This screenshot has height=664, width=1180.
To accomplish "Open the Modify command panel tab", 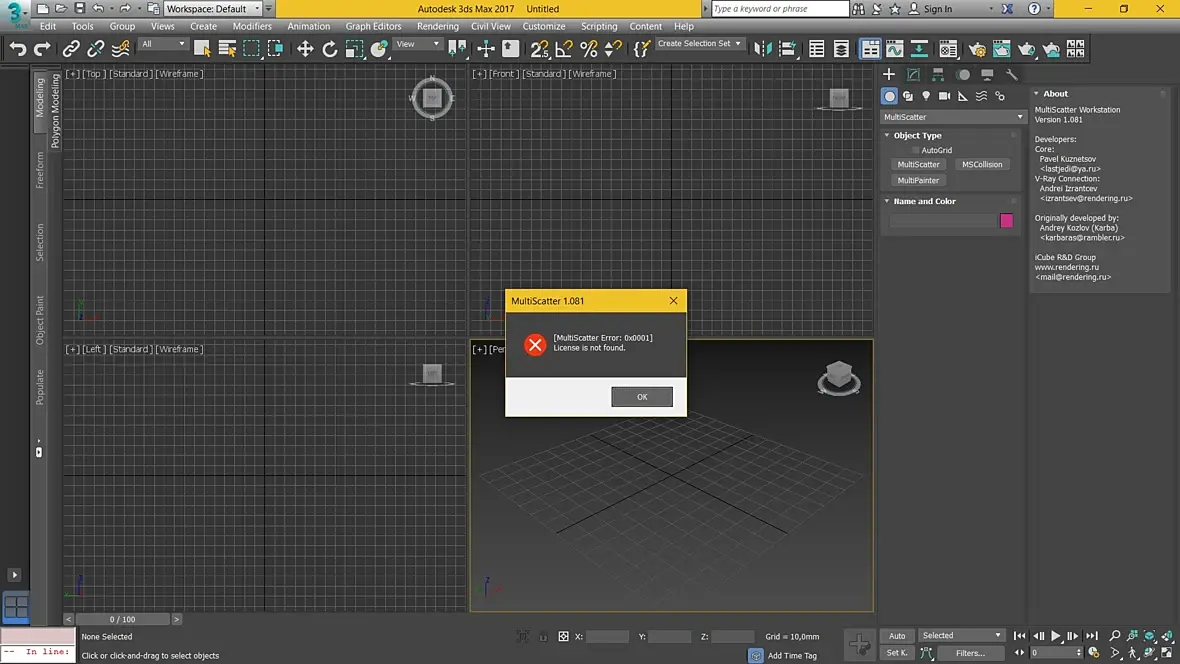I will pos(913,75).
